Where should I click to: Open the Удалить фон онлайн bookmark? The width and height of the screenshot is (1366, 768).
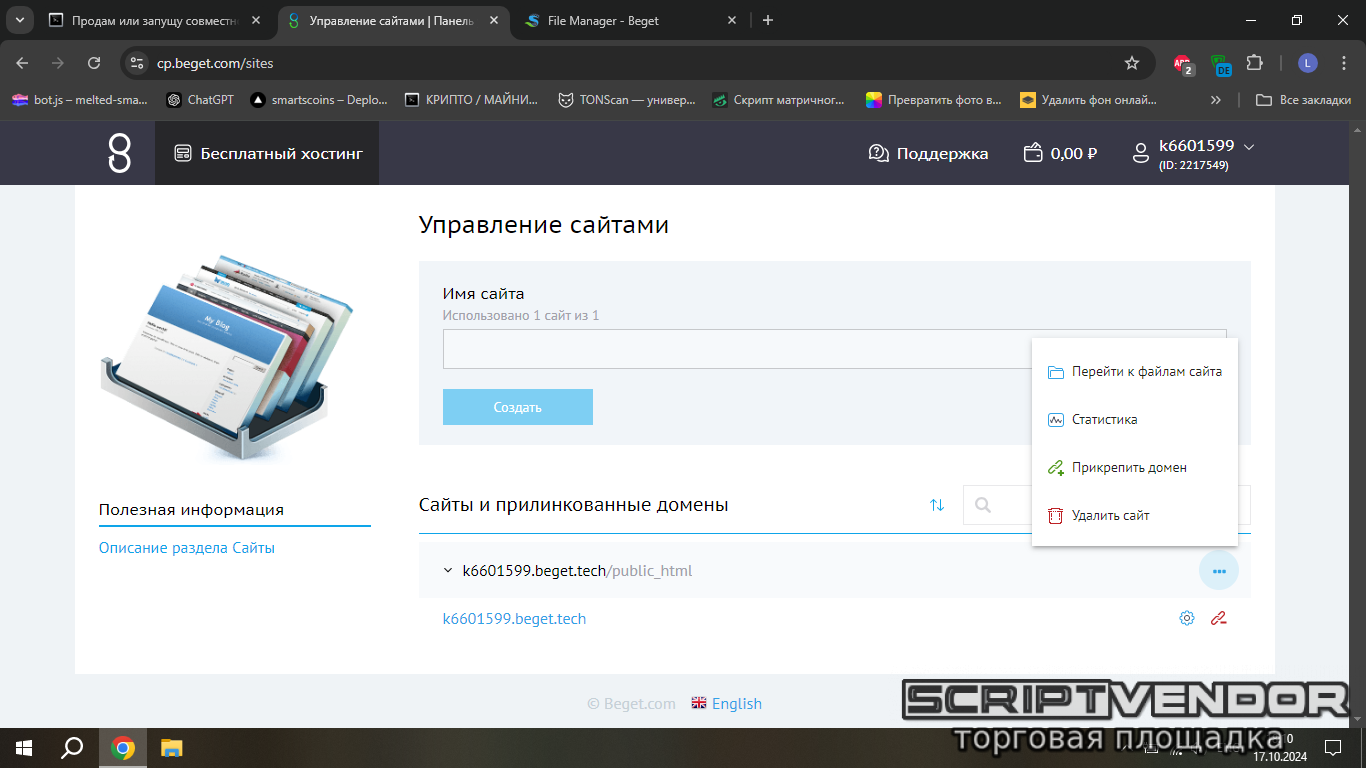tap(1088, 100)
